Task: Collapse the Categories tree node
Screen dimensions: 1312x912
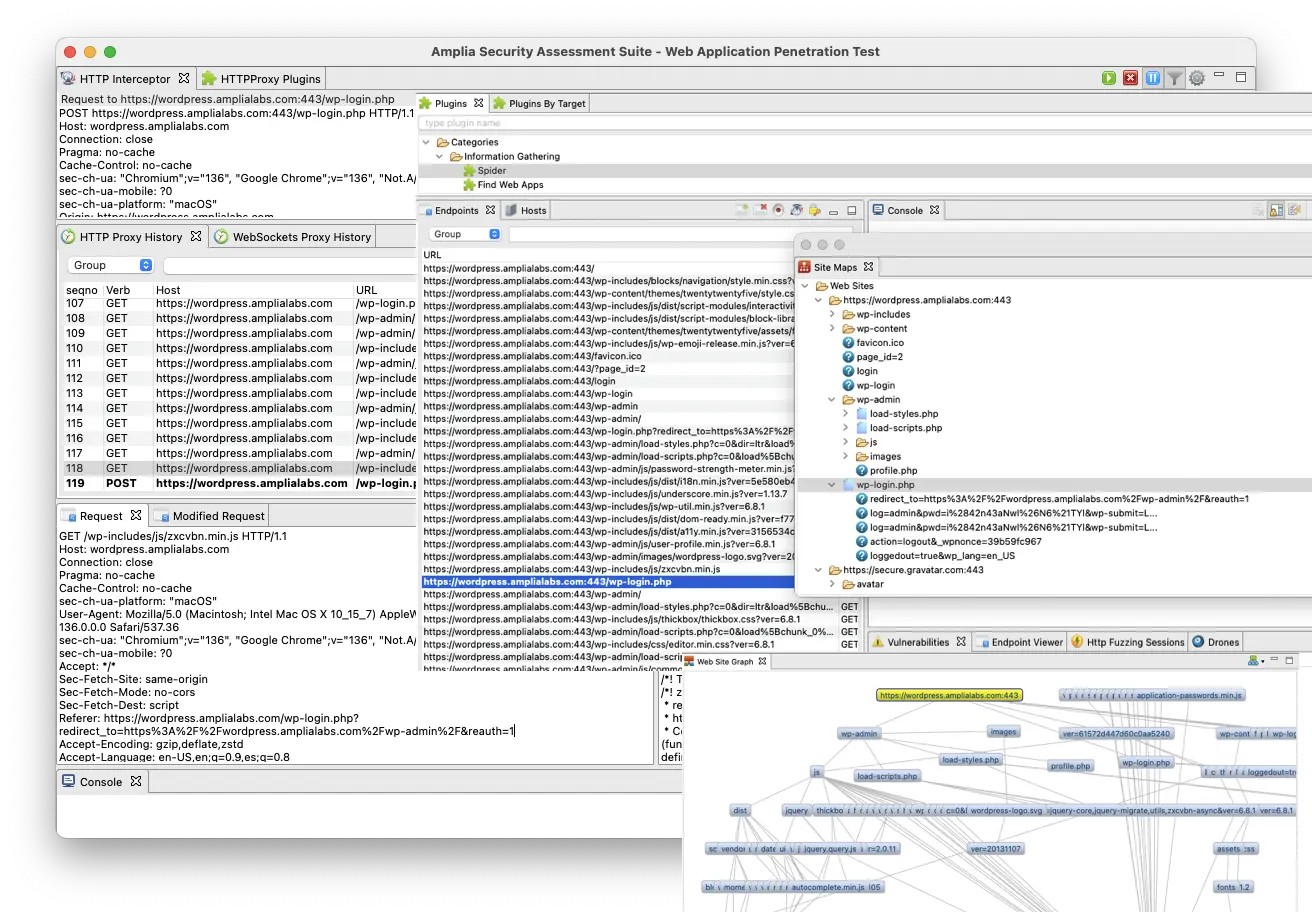Action: [x=427, y=143]
